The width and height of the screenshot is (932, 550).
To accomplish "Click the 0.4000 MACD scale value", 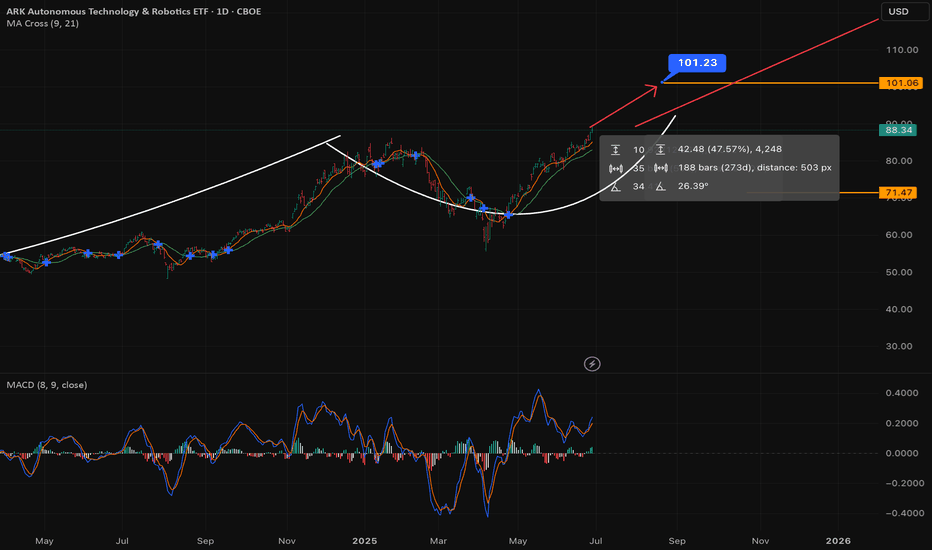I will (902, 393).
